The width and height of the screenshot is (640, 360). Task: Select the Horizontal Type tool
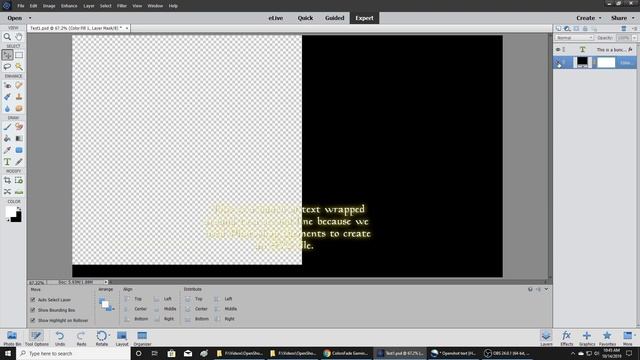click(x=7, y=162)
